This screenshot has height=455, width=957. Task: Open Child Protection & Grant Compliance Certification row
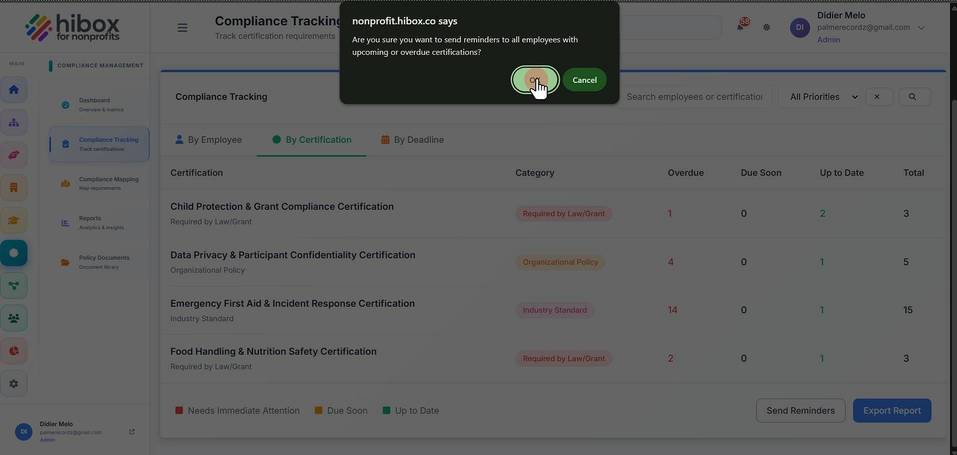552,214
